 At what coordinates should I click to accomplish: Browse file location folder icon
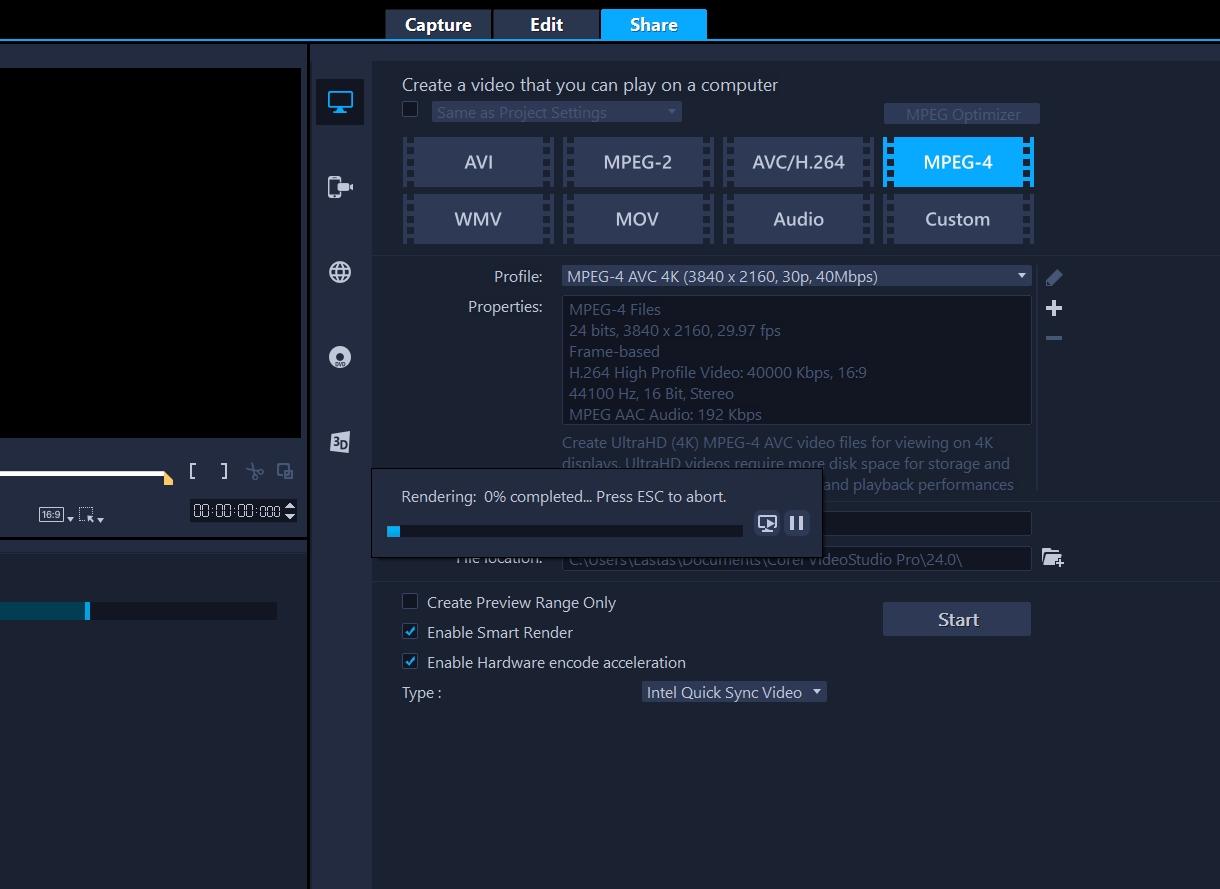pyautogui.click(x=1052, y=558)
